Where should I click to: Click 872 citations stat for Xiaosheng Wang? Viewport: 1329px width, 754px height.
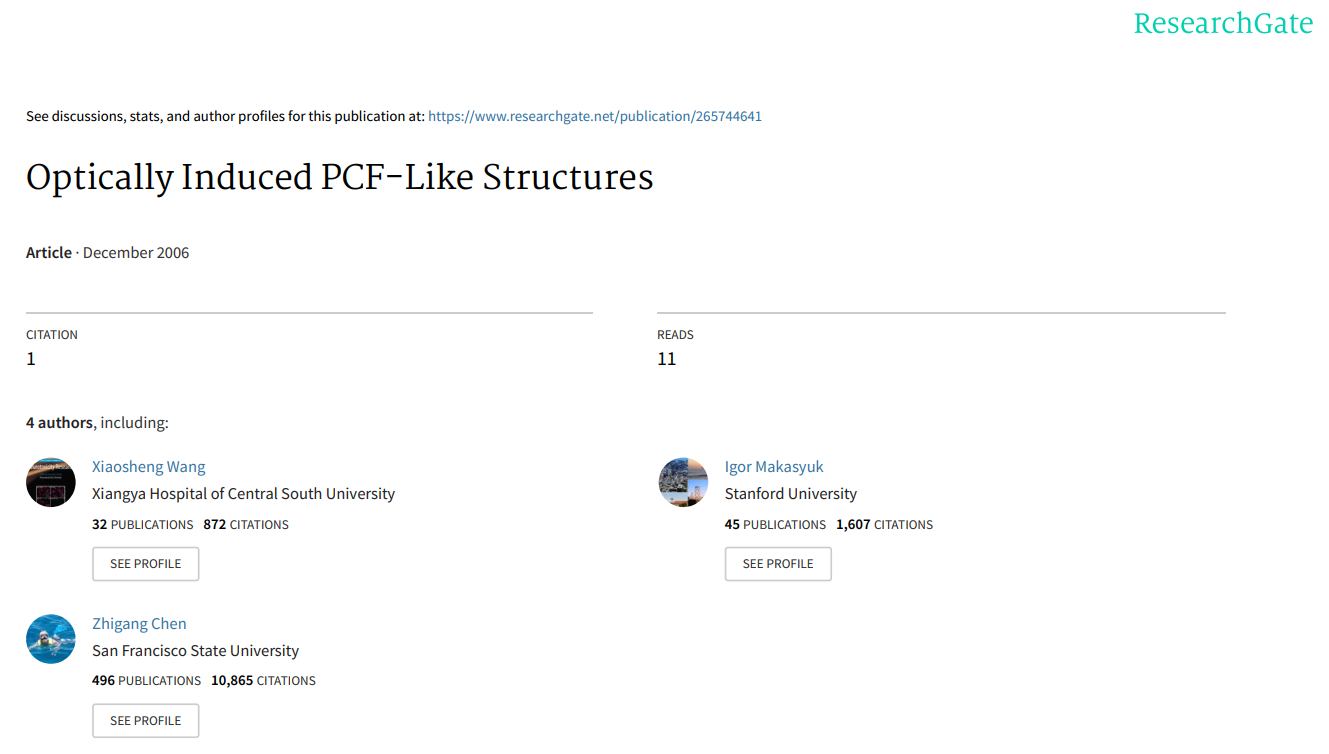tap(246, 525)
